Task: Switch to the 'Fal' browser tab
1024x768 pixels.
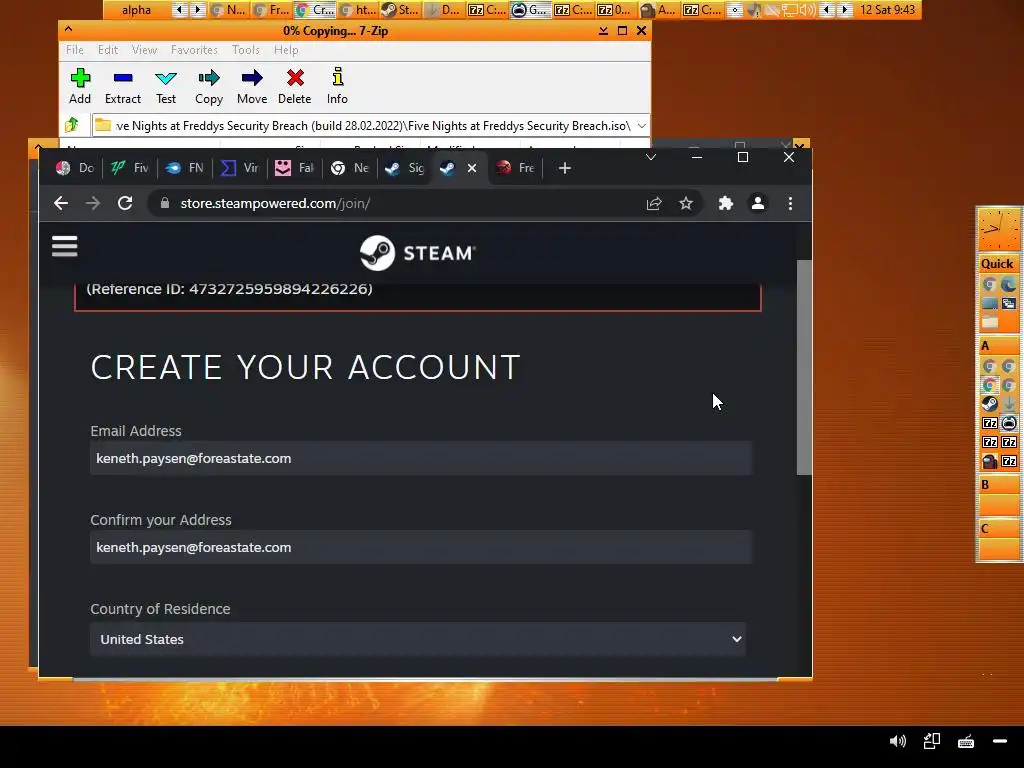Action: (295, 168)
